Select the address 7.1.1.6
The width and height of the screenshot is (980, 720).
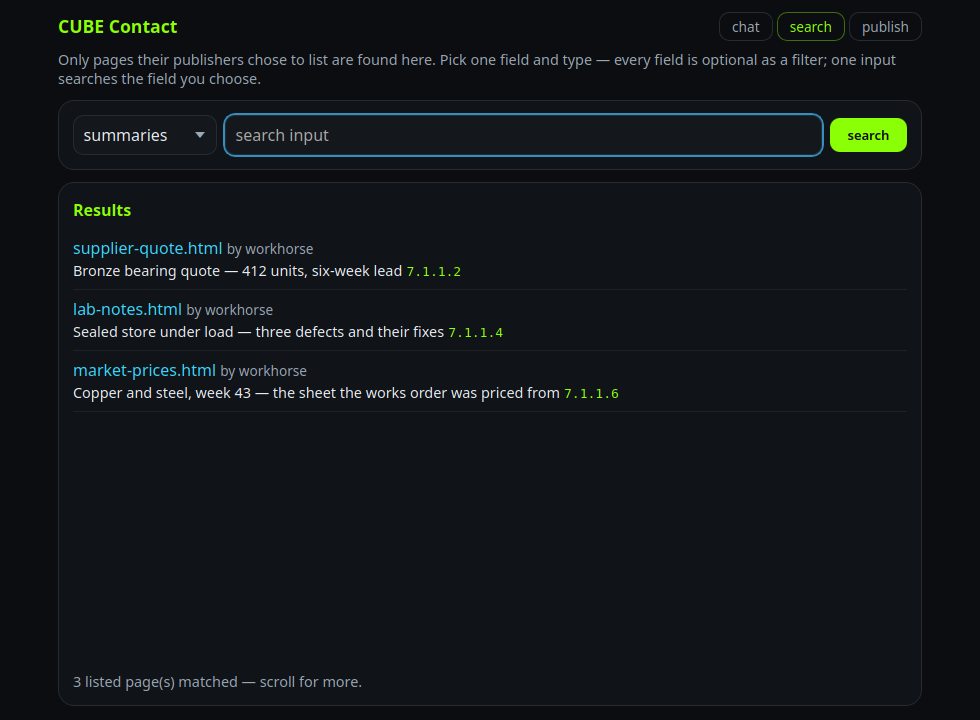click(591, 394)
